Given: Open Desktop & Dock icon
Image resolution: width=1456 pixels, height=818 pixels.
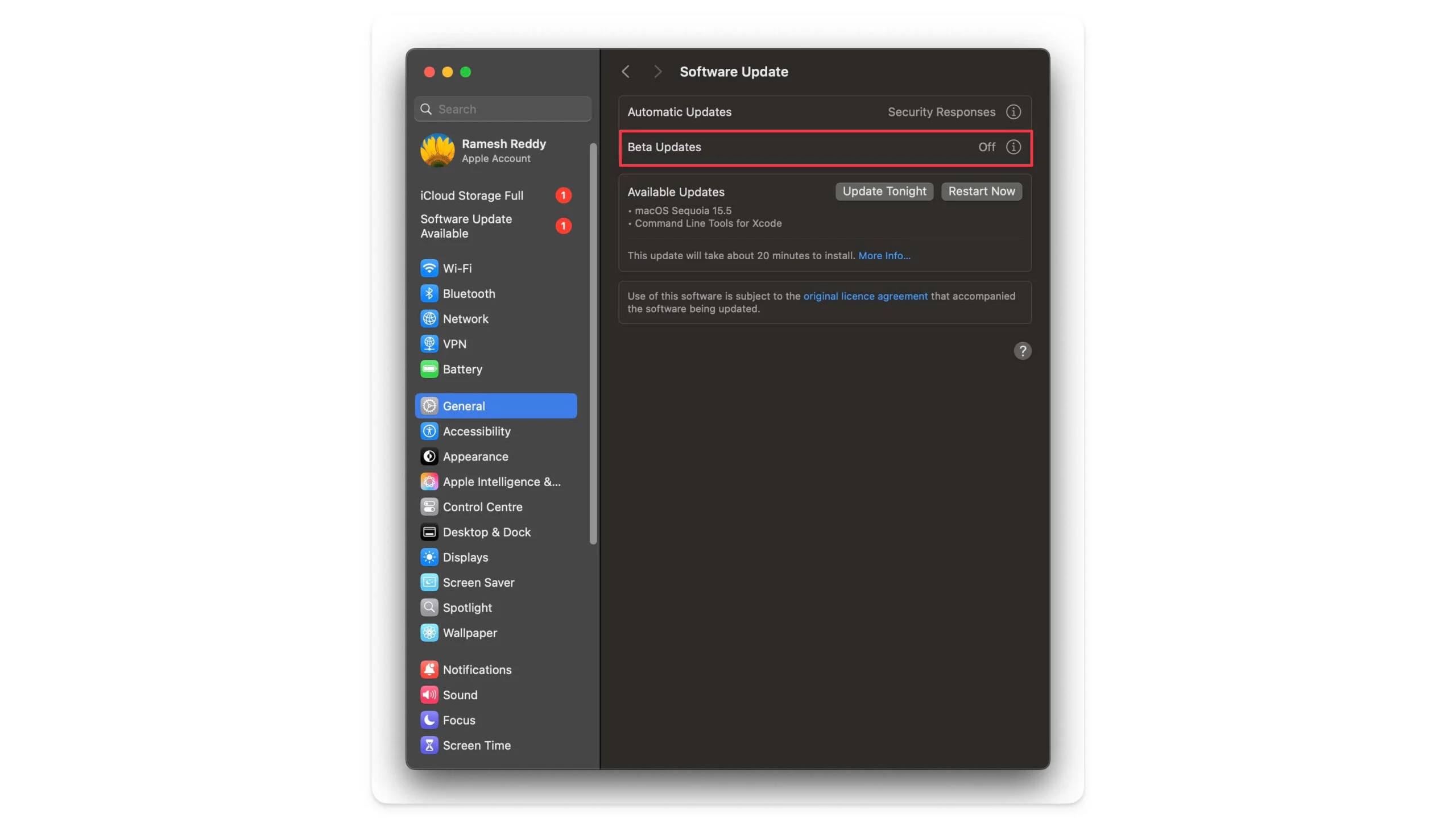Looking at the screenshot, I should pos(429,532).
